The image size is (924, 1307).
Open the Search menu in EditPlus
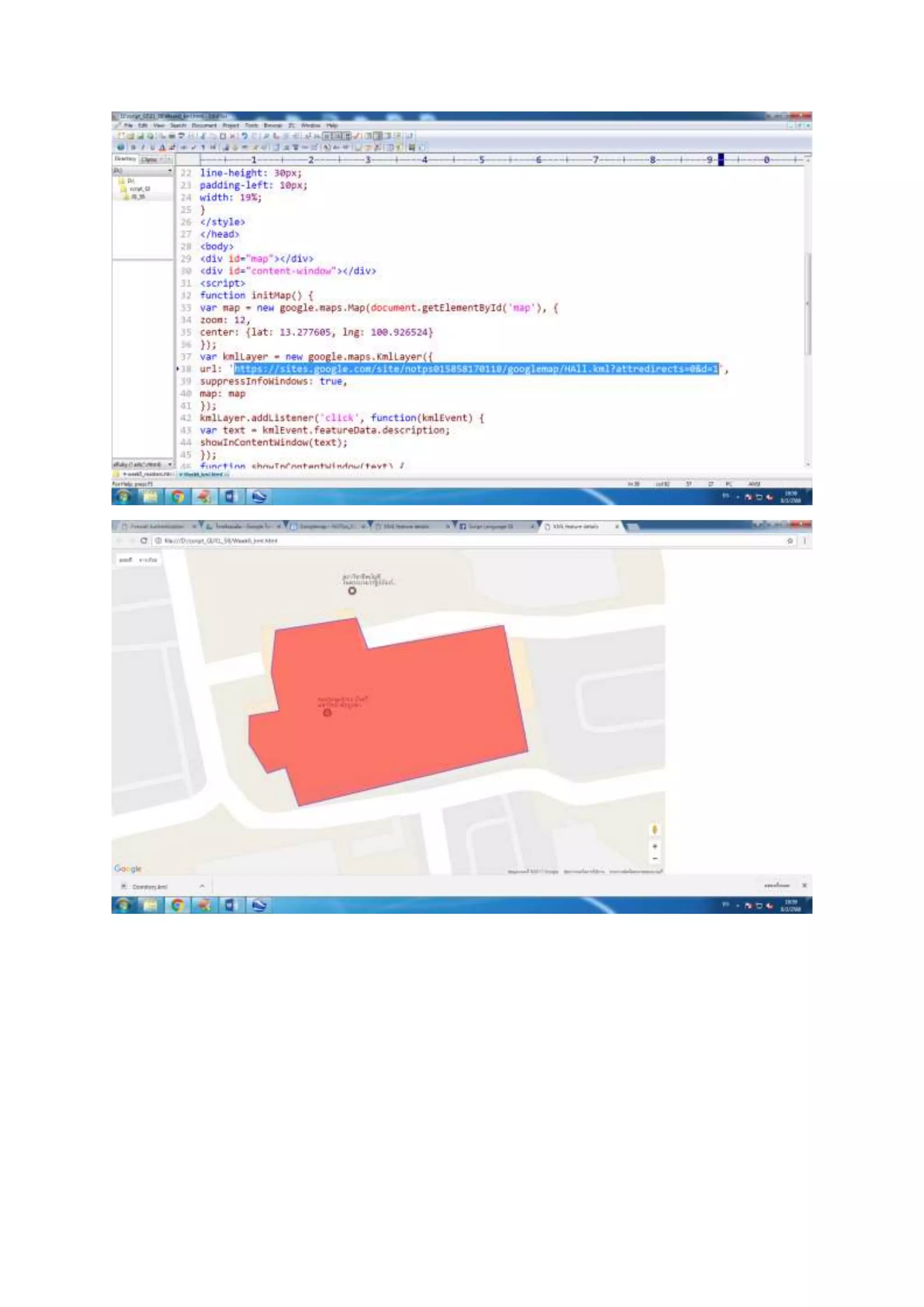178,125
